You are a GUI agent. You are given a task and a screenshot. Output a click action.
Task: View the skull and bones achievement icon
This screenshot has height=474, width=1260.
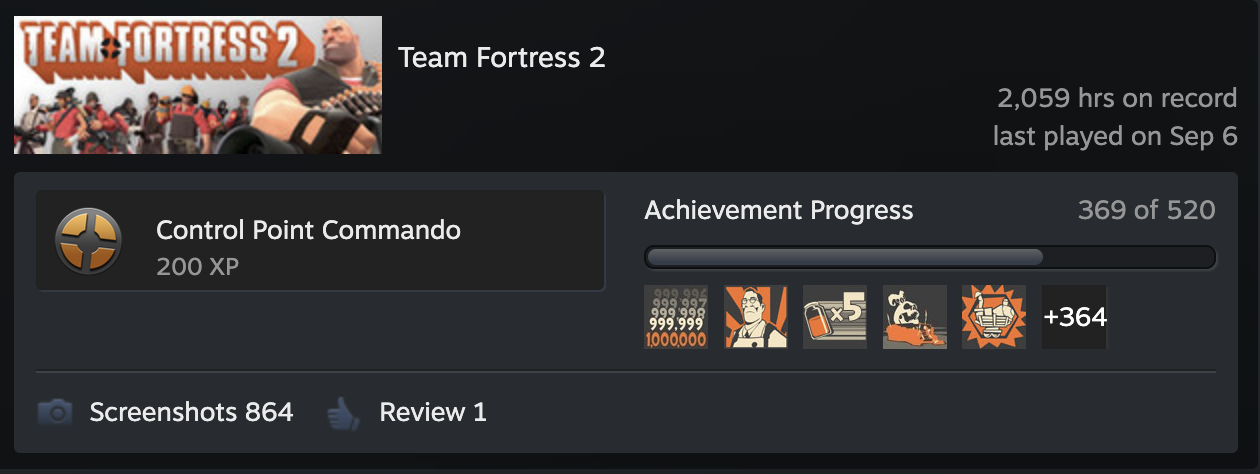pos(914,317)
